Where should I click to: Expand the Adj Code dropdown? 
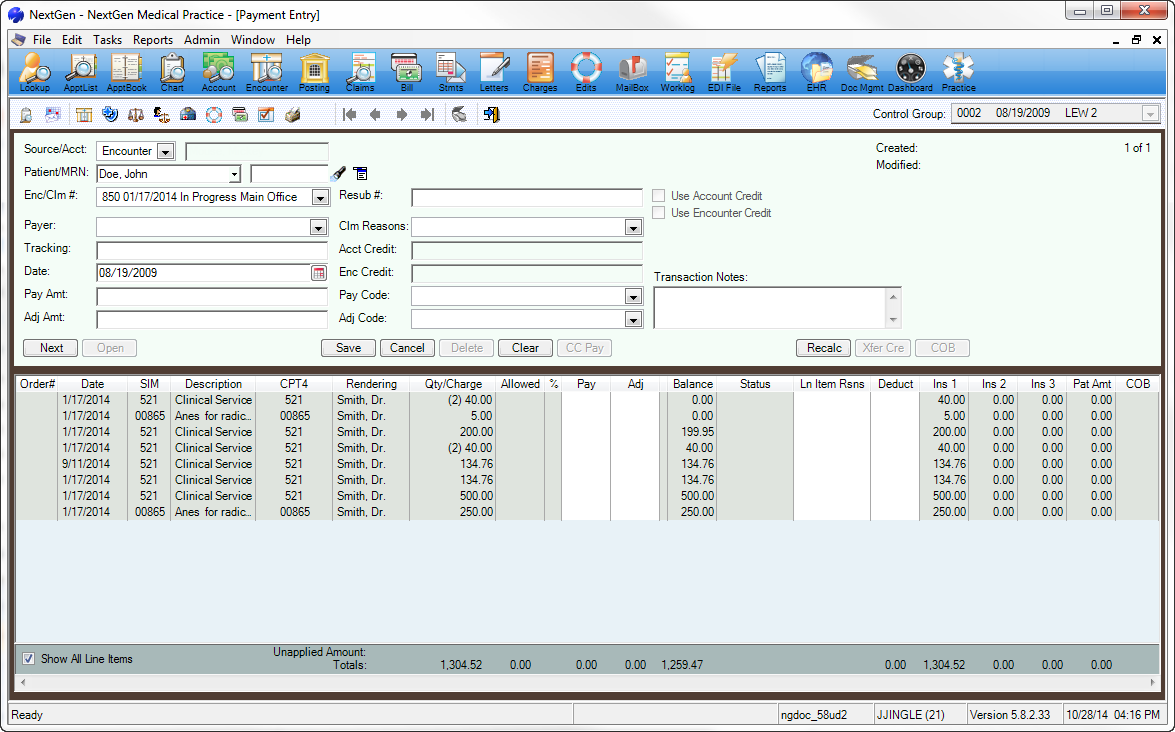coord(633,320)
